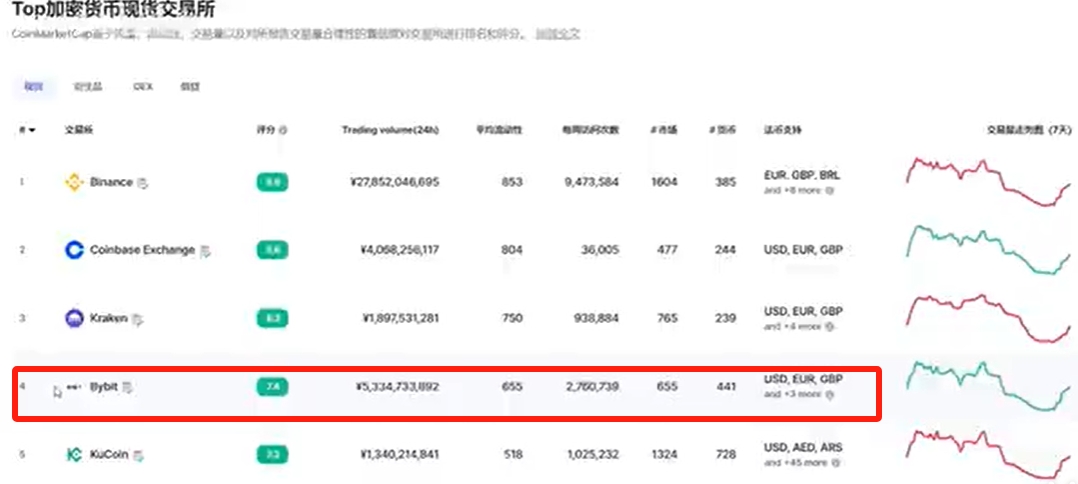The height and width of the screenshot is (484, 1078).
Task: Click the 7-day volume chart column header
Action: point(1029,129)
